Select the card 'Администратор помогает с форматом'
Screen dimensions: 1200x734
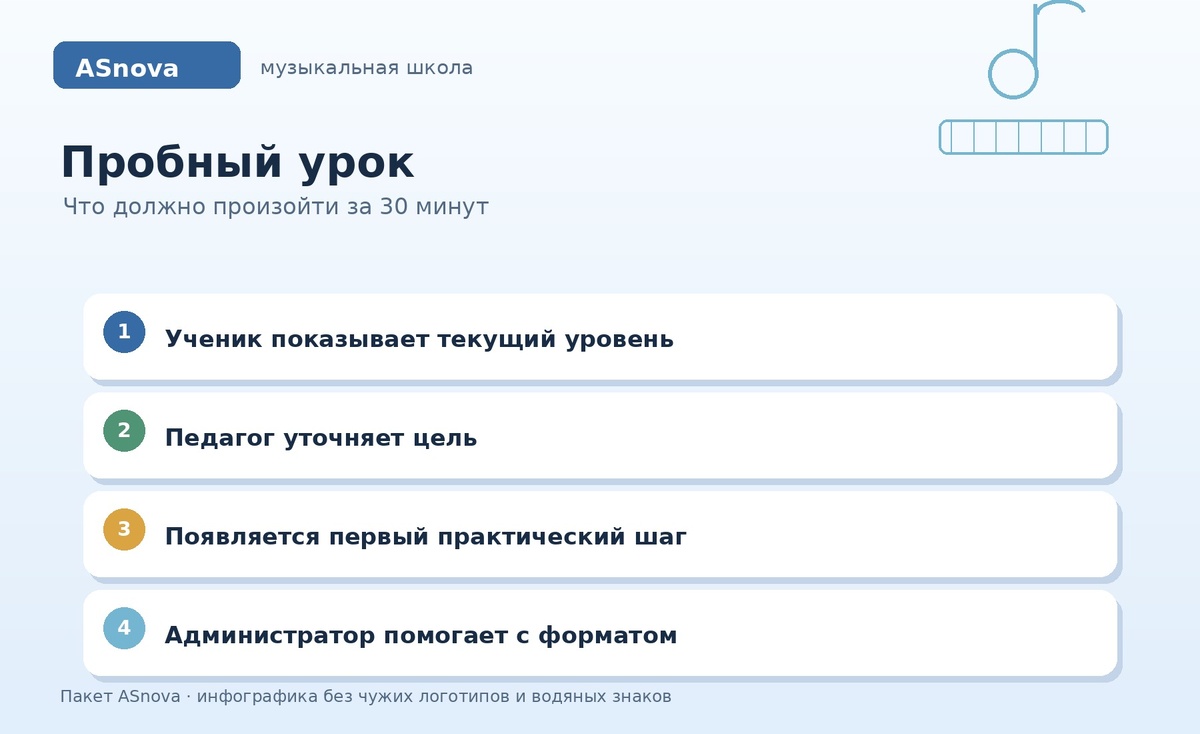tap(600, 634)
